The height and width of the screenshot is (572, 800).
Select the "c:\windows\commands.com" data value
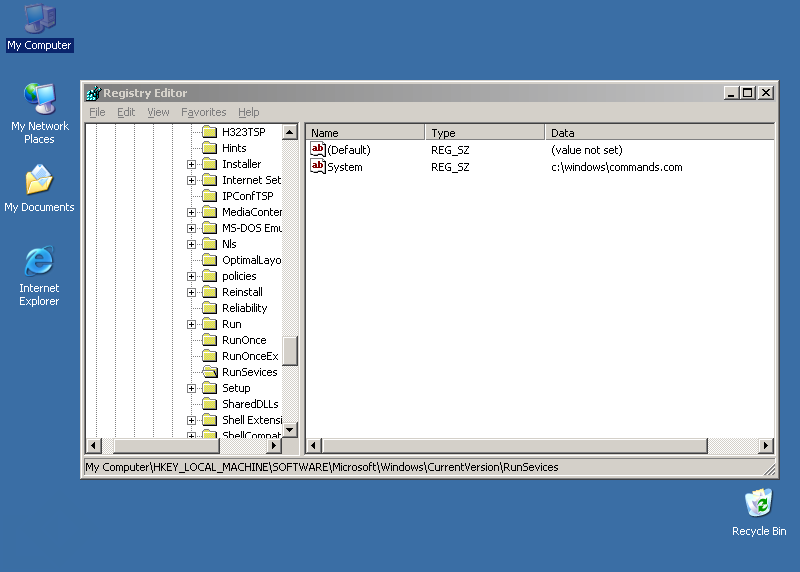tap(616, 167)
